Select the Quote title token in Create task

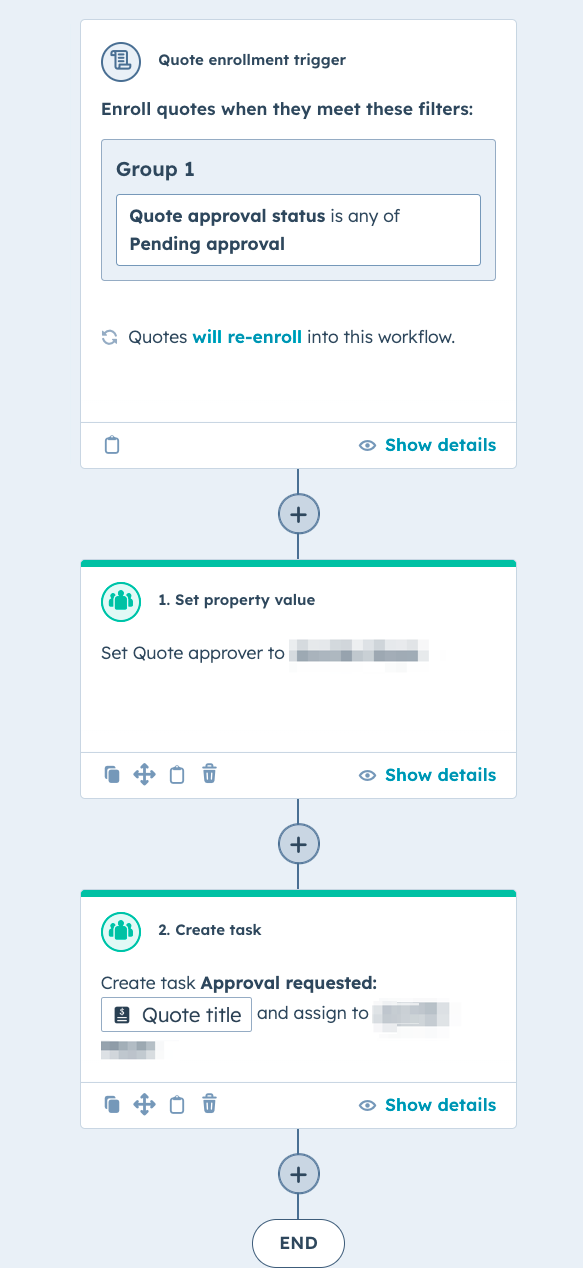(176, 1014)
